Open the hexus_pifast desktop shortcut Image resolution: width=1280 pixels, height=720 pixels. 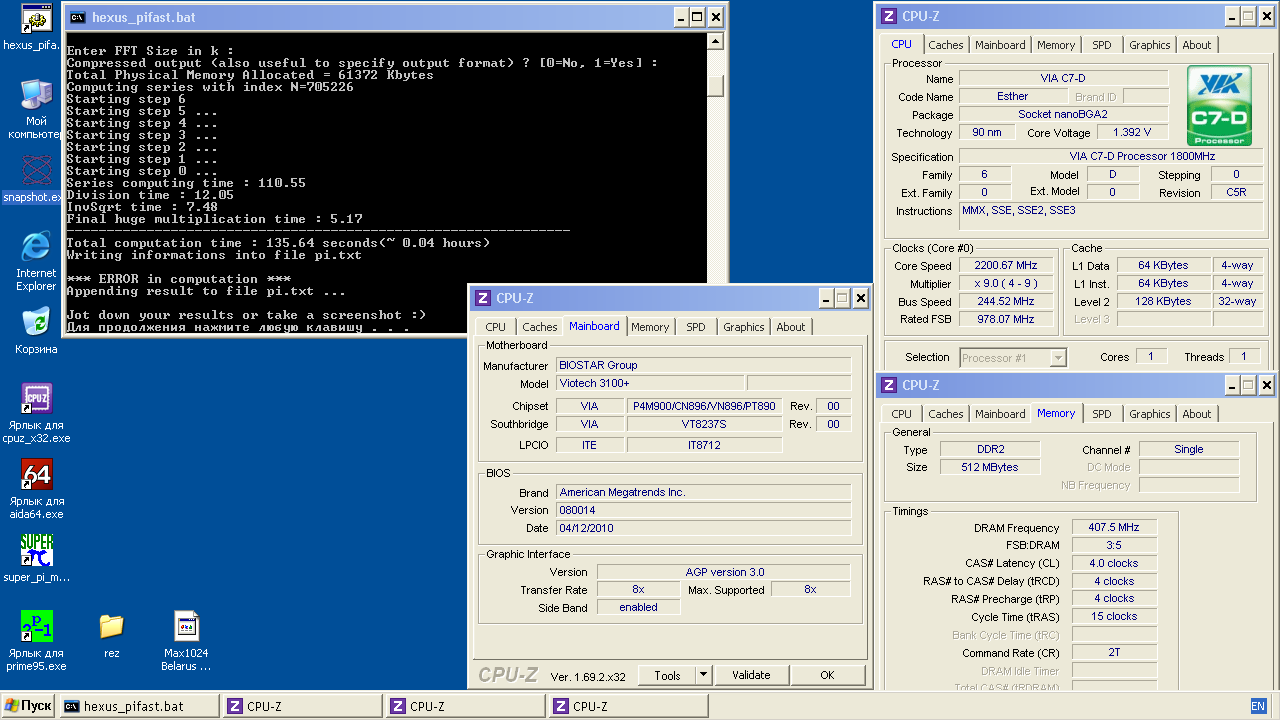click(37, 19)
